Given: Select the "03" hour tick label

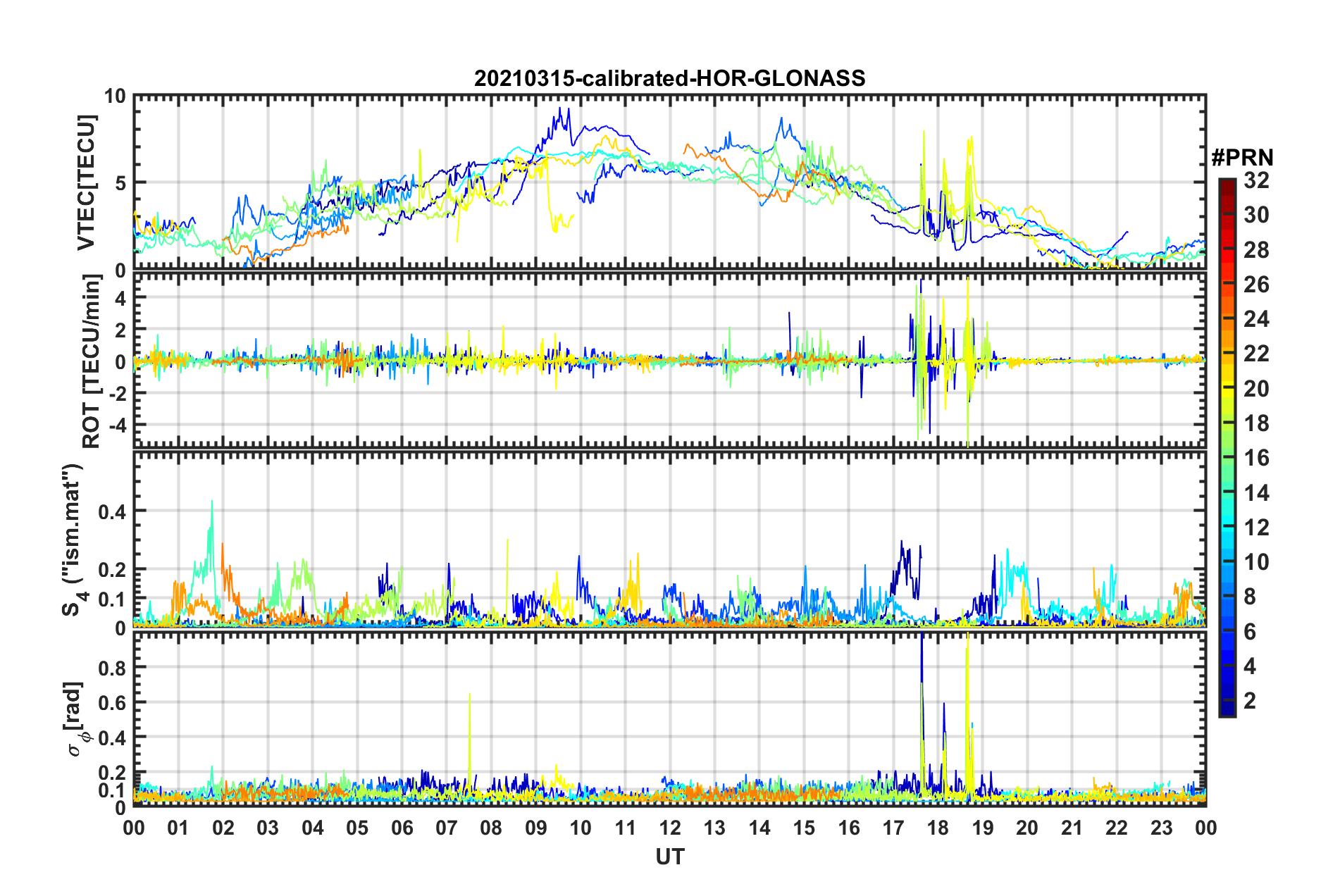Looking at the screenshot, I should click(268, 828).
